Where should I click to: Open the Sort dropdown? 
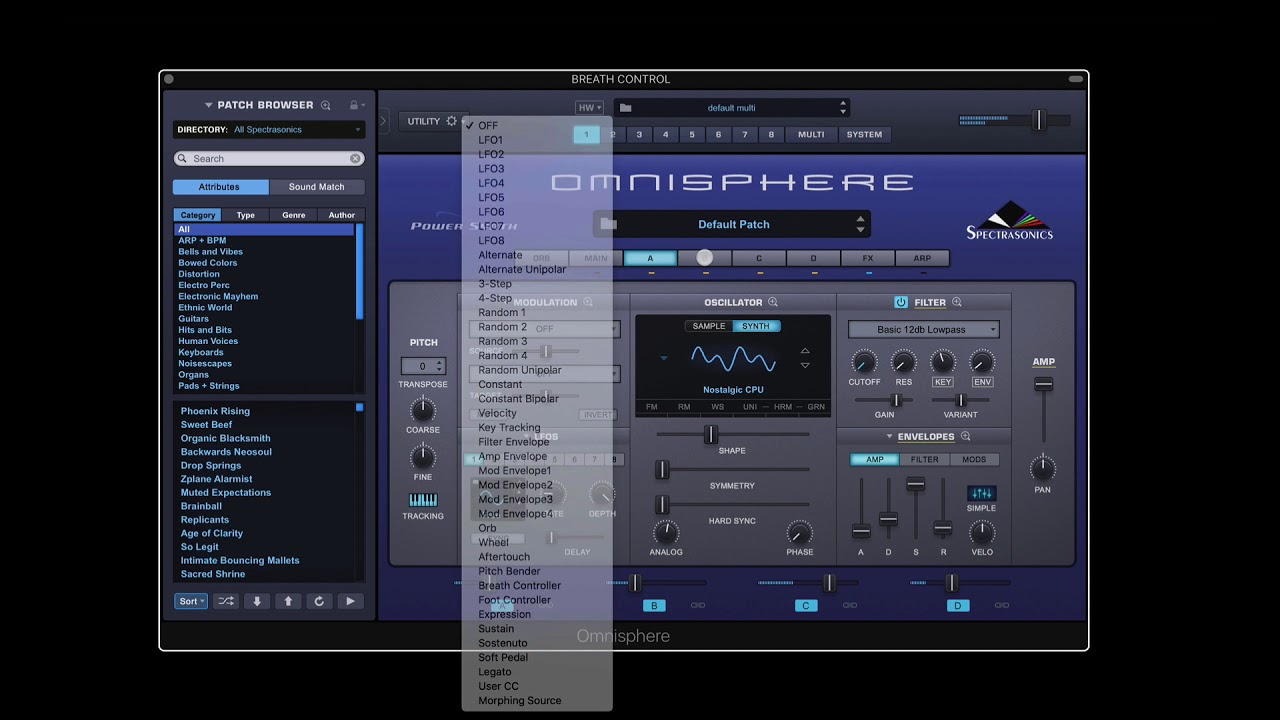click(190, 601)
